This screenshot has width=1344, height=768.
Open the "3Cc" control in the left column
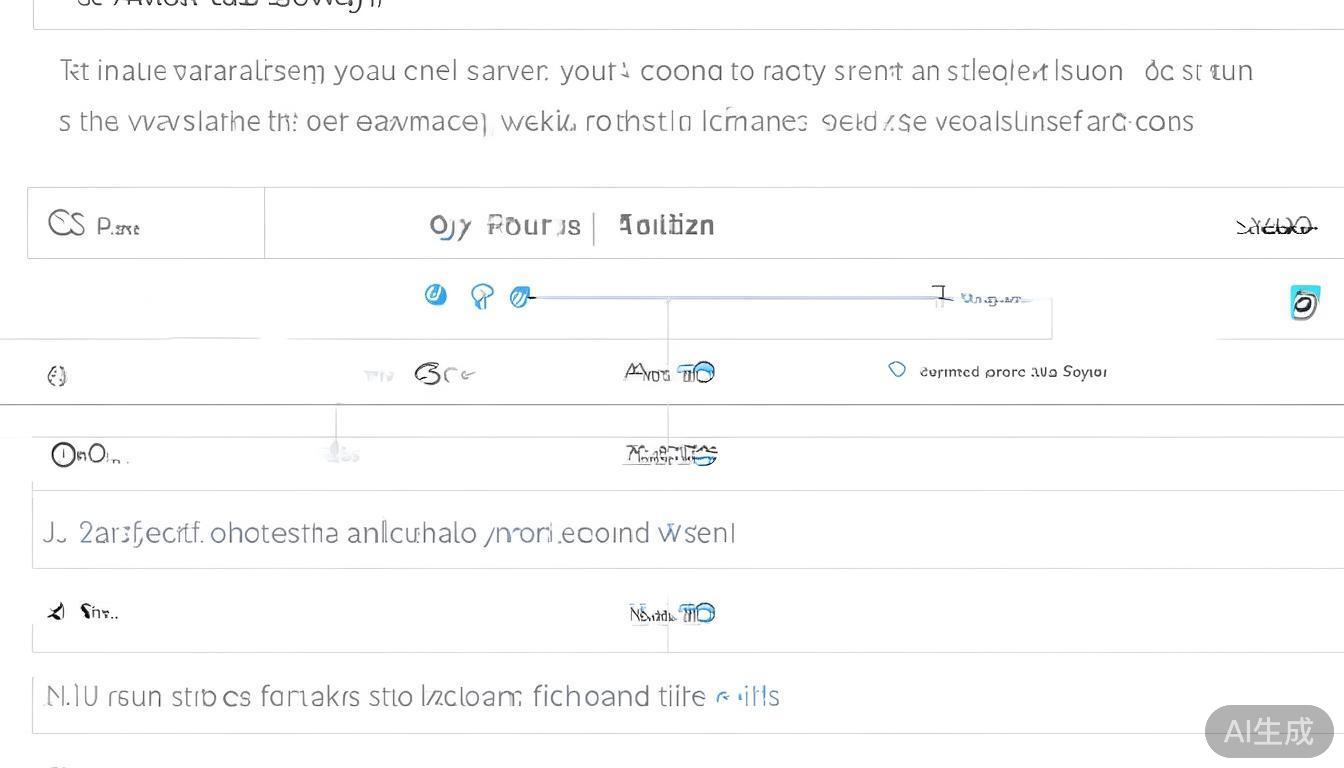pyautogui.click(x=444, y=374)
